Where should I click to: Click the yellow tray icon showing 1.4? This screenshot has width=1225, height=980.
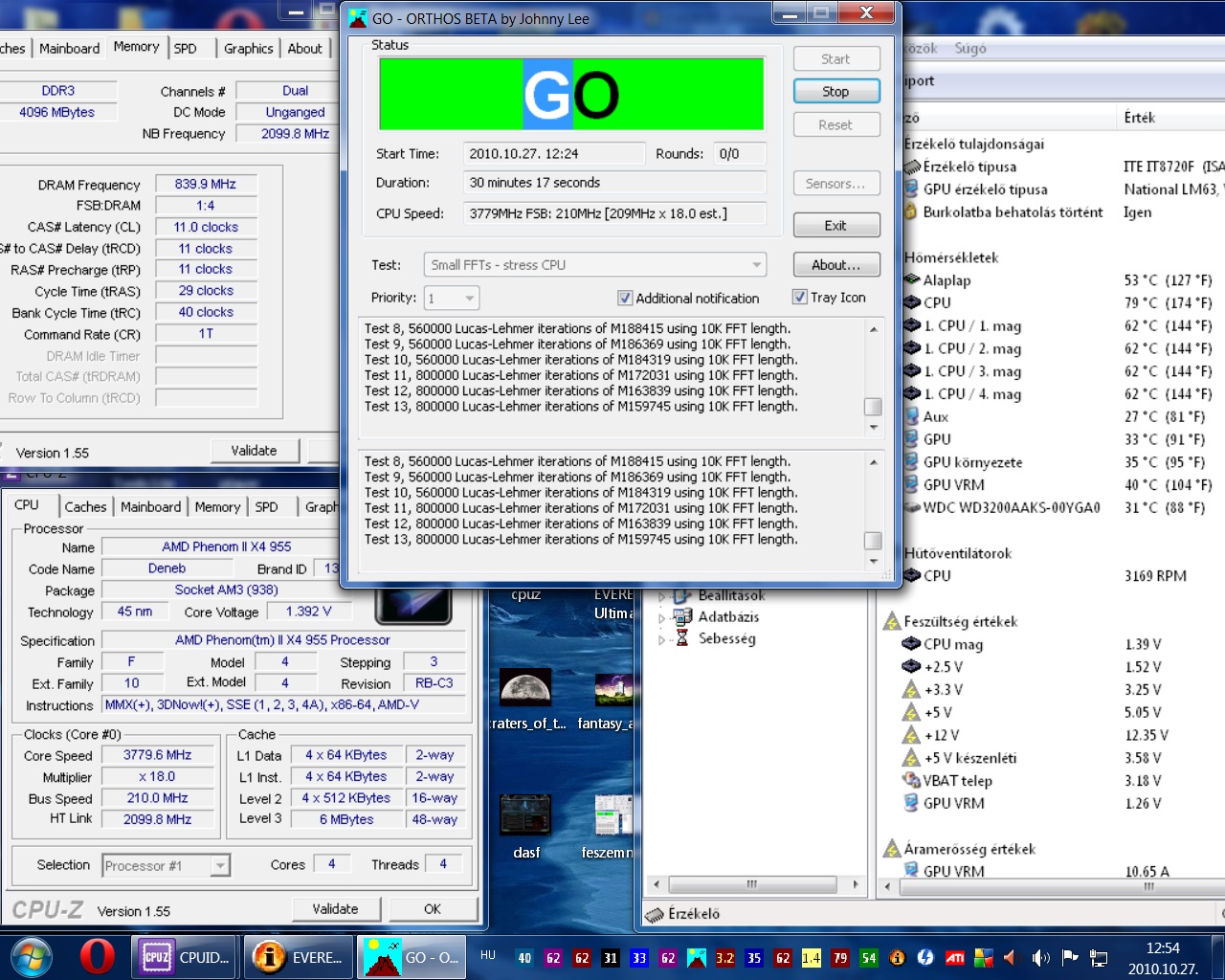tap(812, 957)
